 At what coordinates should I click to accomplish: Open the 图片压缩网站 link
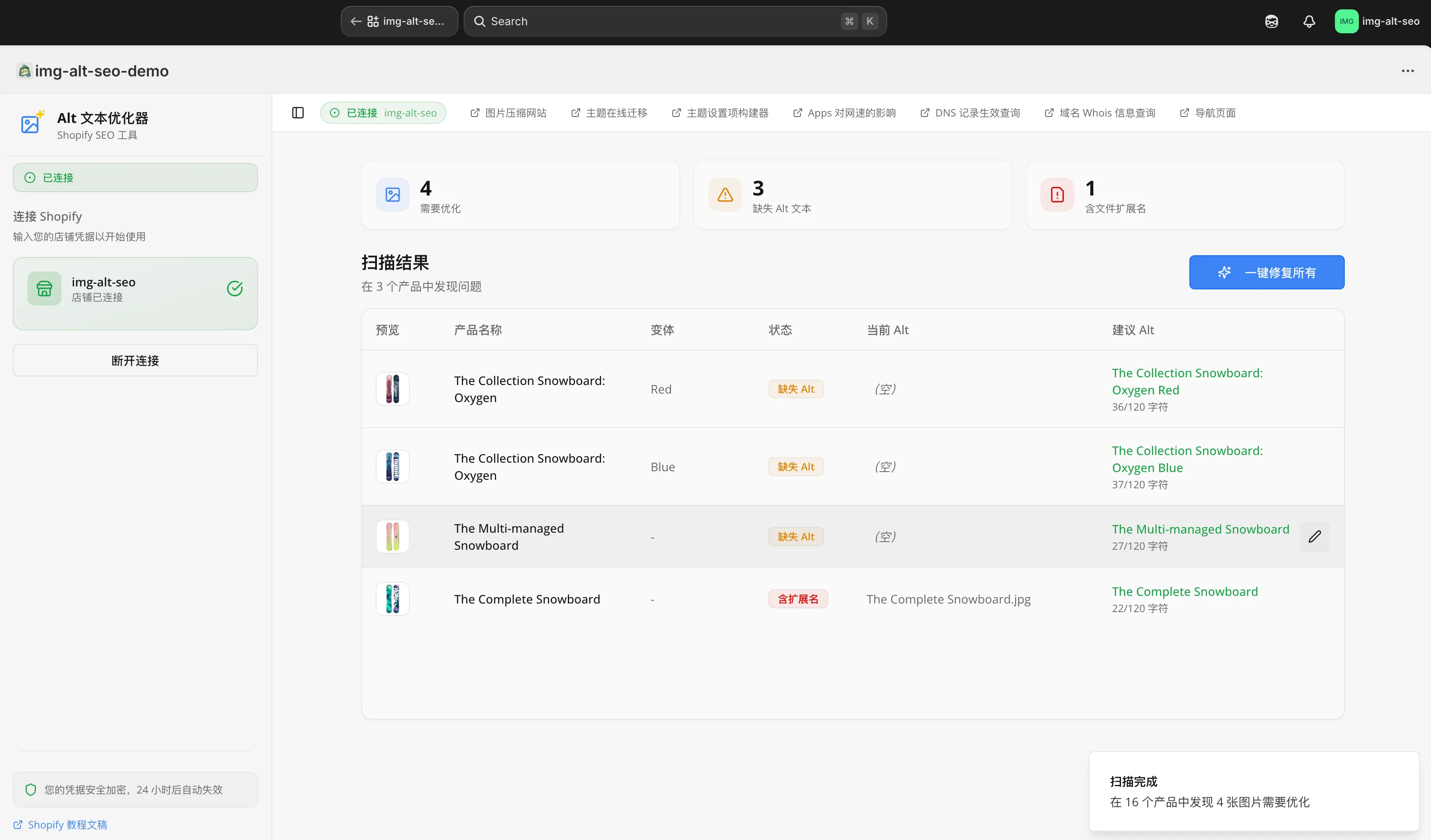click(x=507, y=112)
